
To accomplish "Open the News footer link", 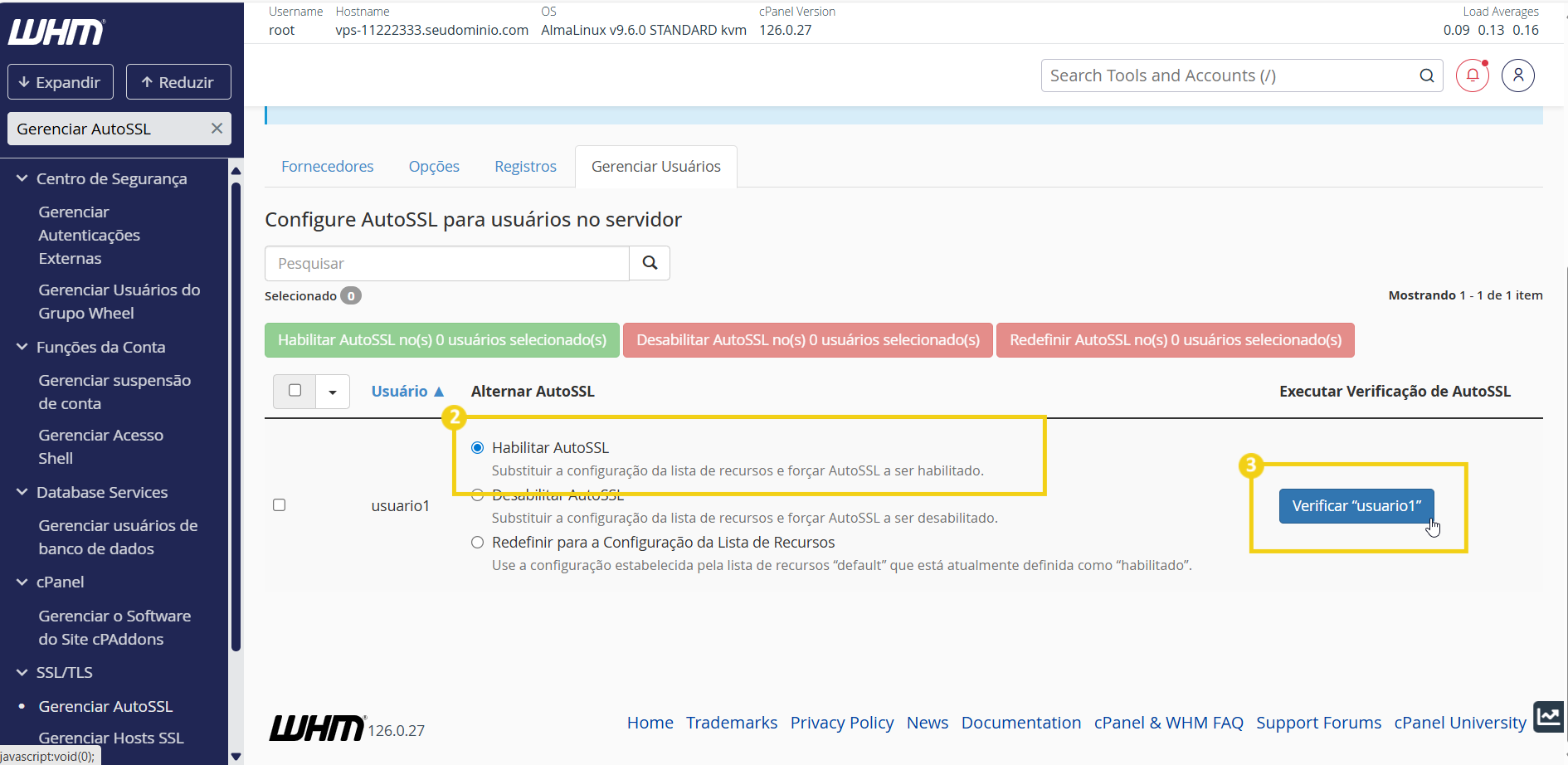I will click(x=928, y=723).
